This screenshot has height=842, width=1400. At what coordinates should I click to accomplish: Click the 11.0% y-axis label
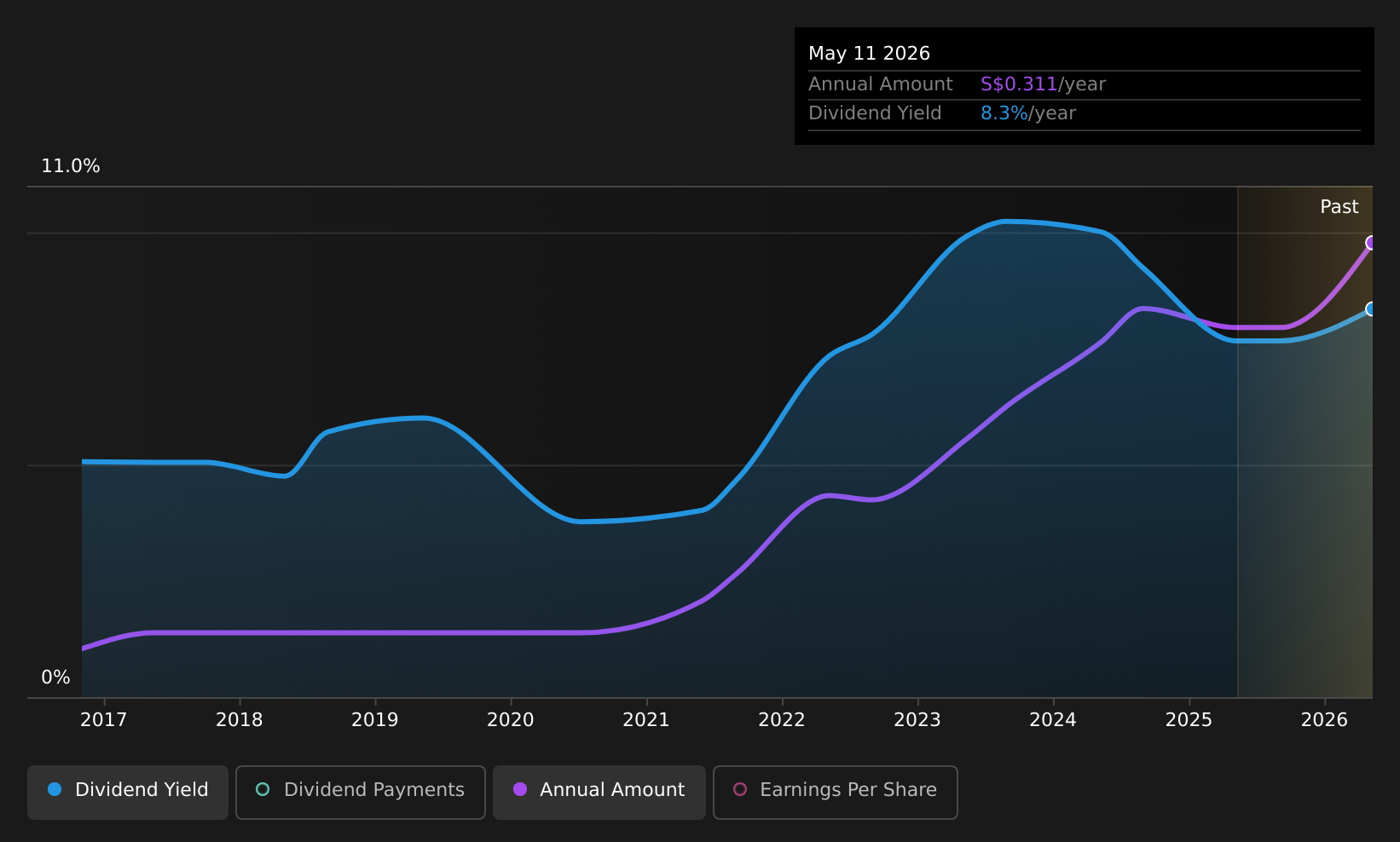click(x=71, y=166)
